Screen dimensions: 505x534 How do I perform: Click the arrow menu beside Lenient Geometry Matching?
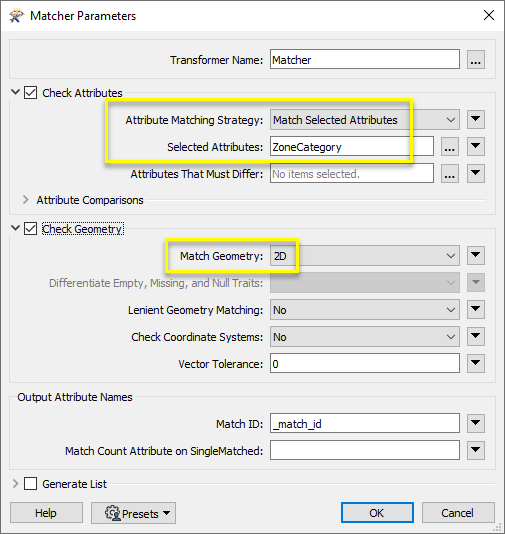click(475, 310)
